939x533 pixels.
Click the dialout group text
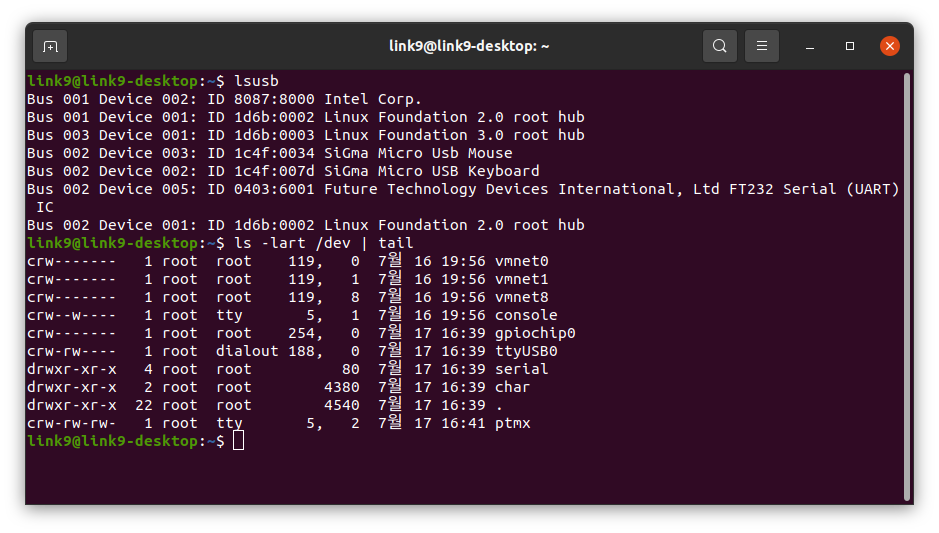[247, 351]
